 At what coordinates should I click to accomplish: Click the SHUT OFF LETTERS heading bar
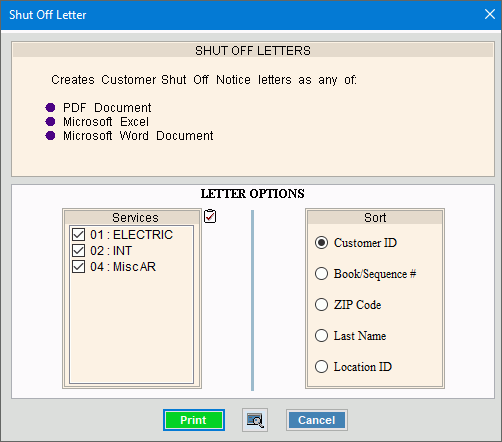[253, 50]
